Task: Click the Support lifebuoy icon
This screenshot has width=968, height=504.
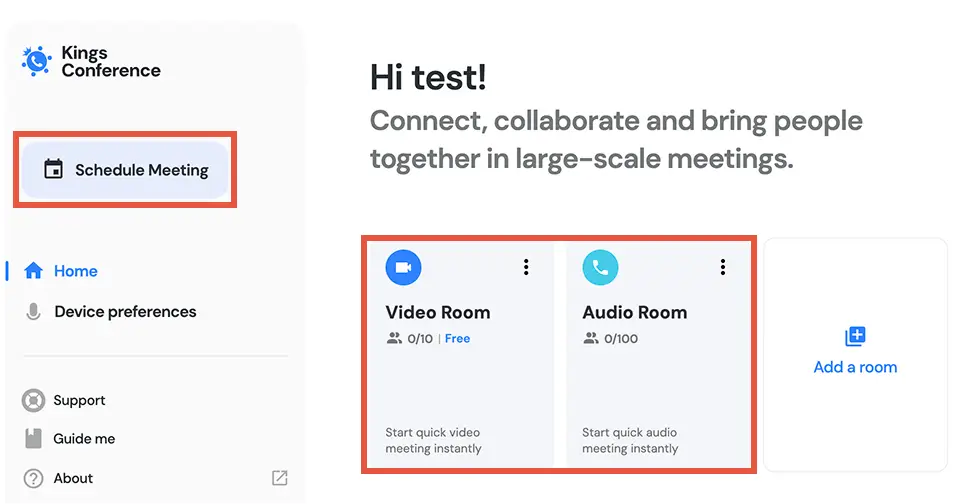Action: [x=33, y=401]
